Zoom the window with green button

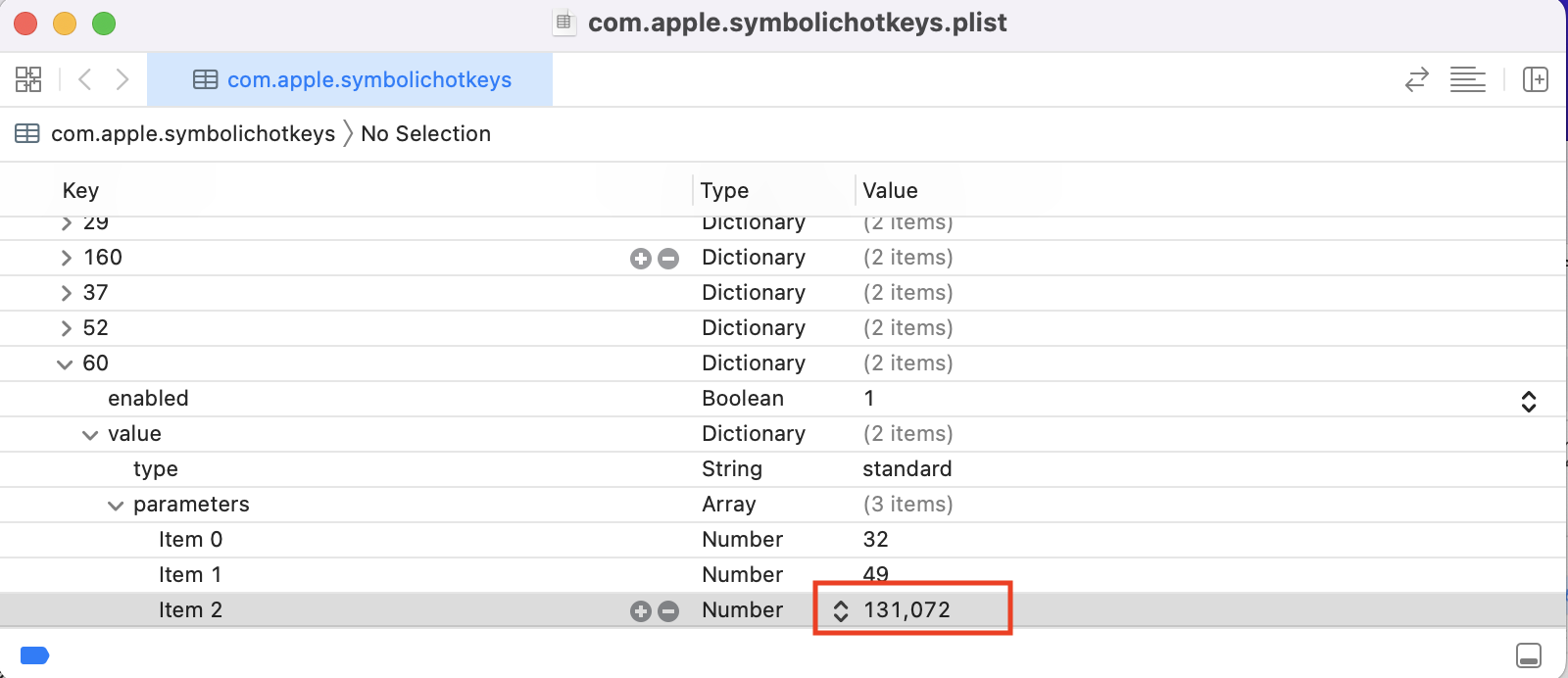[104, 23]
